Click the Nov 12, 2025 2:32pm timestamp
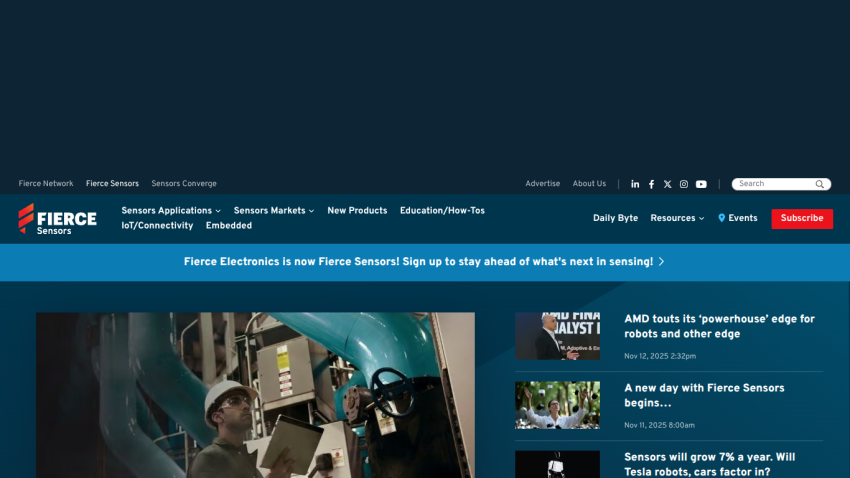850x478 pixels. point(660,356)
